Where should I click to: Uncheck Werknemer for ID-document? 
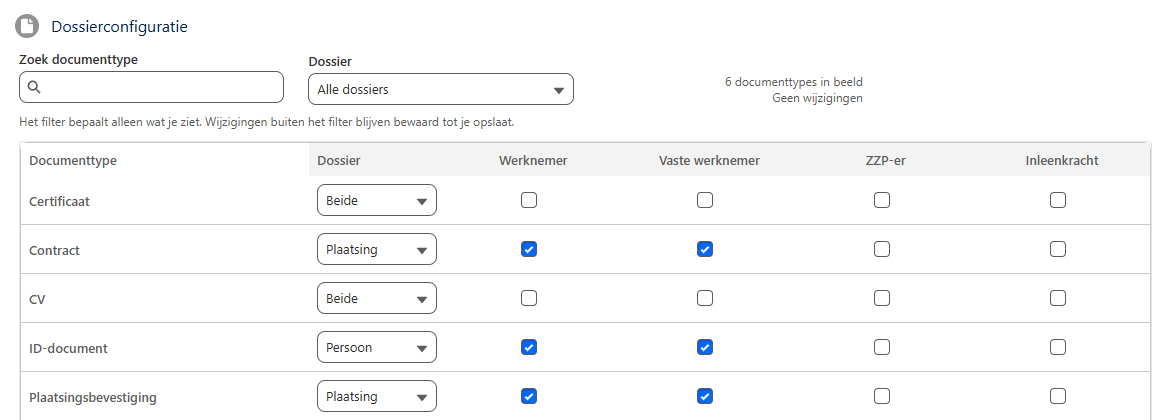529,347
